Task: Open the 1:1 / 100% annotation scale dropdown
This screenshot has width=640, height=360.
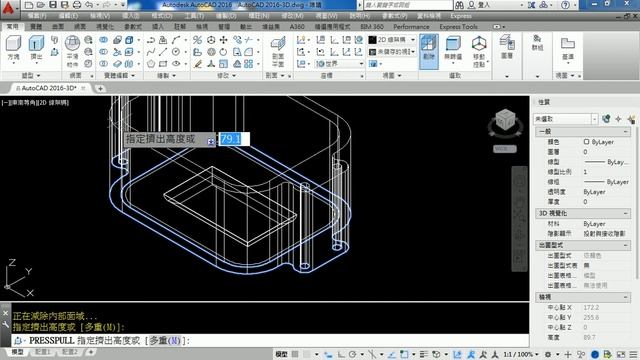Action: point(521,354)
